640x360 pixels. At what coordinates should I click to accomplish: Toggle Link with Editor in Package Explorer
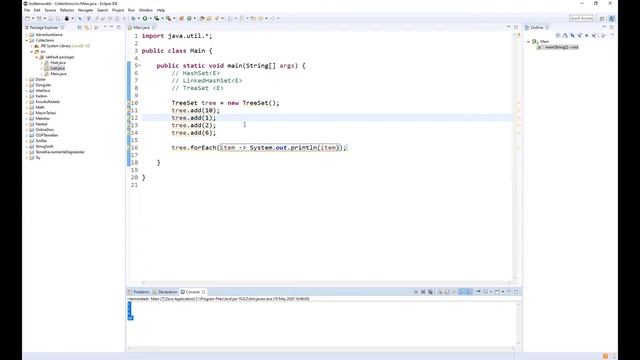click(x=87, y=27)
